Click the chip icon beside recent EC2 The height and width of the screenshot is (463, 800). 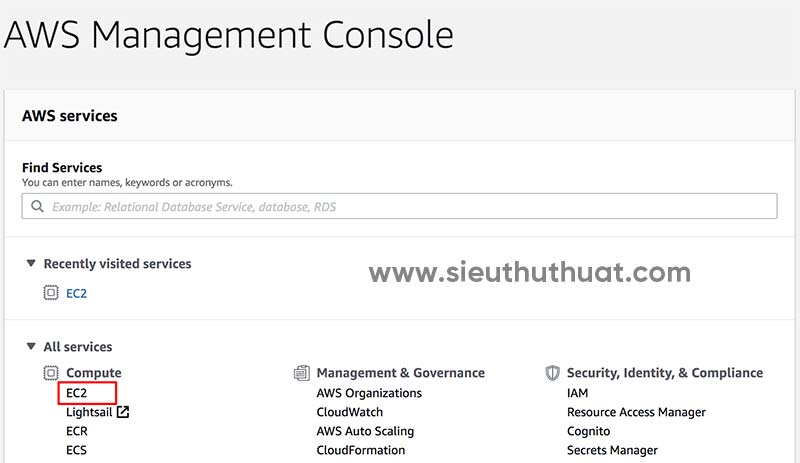pos(51,293)
